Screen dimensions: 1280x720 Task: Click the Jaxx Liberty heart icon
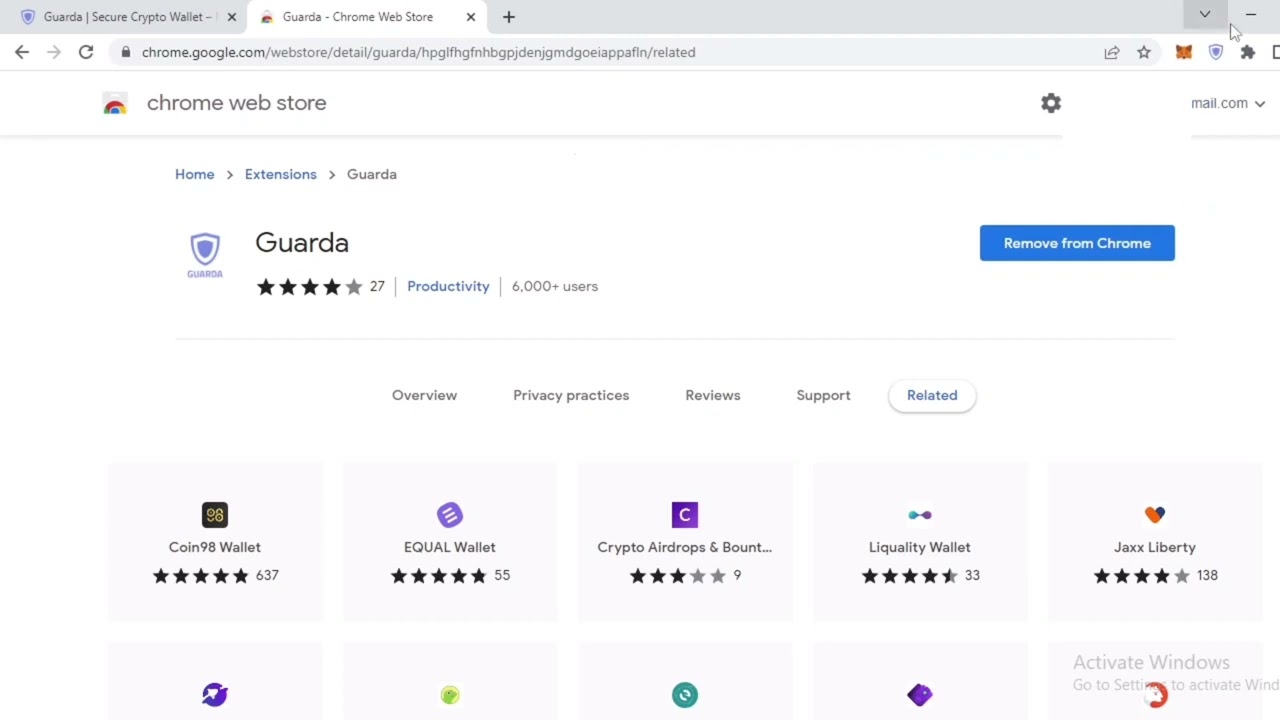click(x=1155, y=515)
